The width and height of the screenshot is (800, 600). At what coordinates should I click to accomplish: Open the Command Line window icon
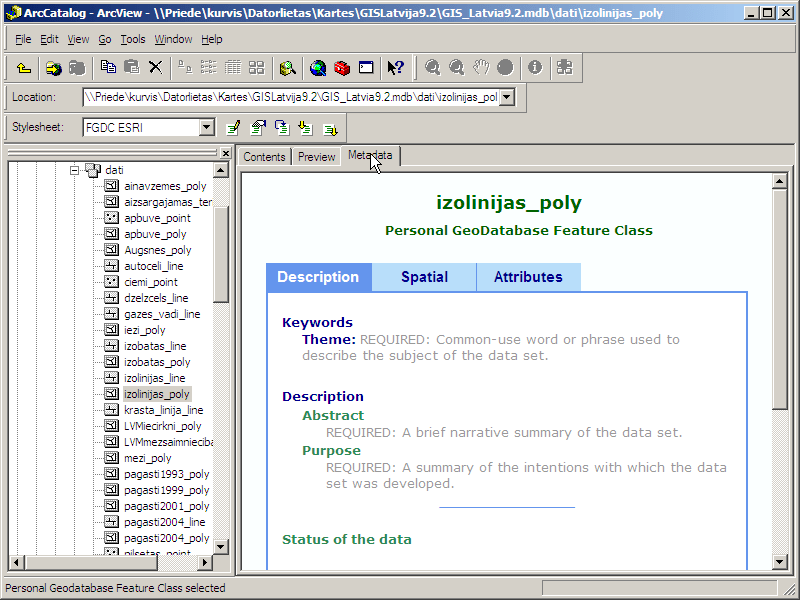366,68
